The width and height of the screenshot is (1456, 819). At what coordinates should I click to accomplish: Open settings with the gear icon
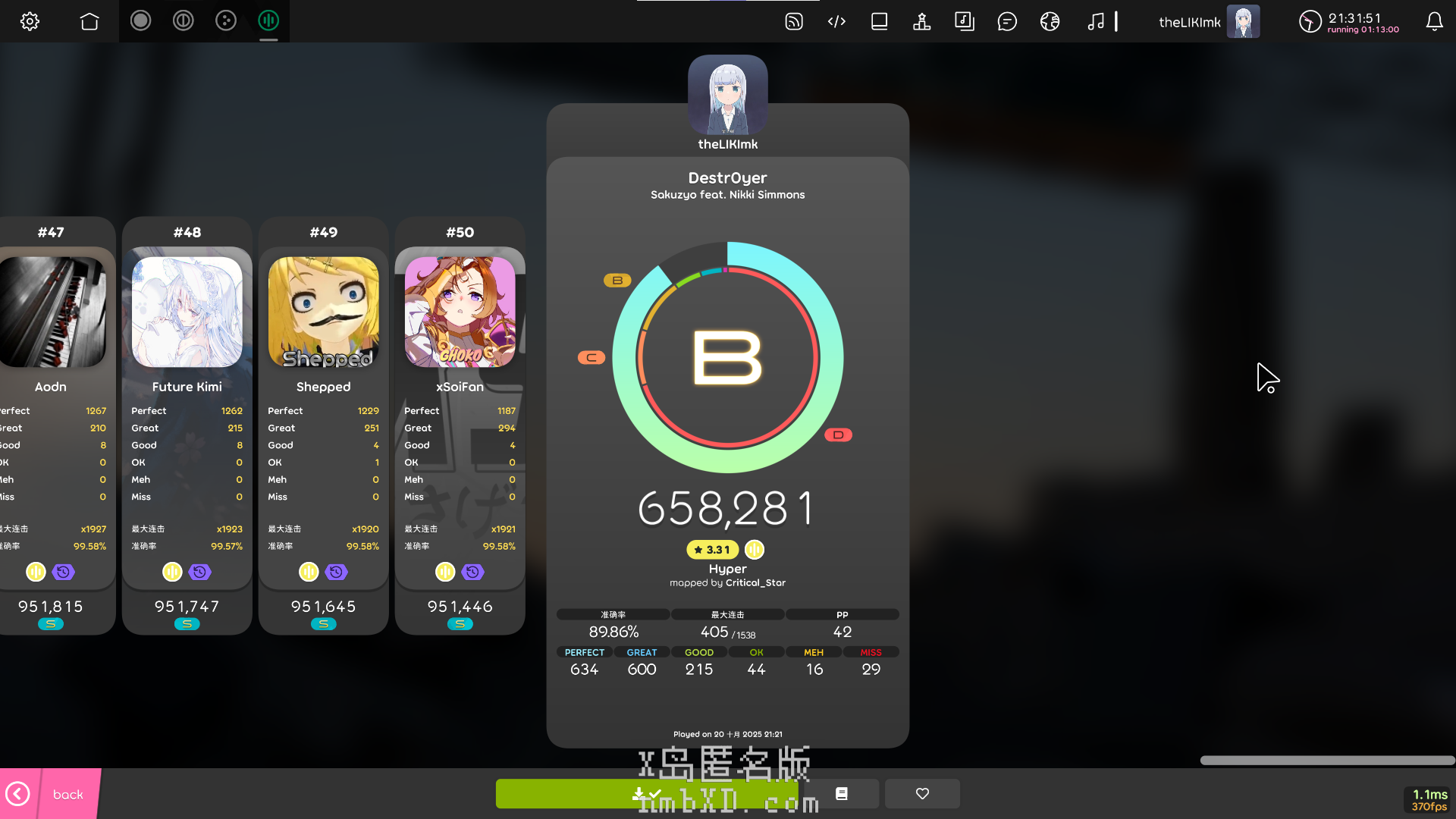point(30,21)
